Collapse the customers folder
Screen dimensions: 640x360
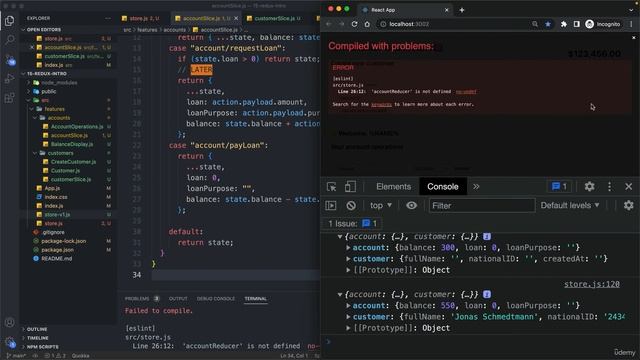point(60,153)
